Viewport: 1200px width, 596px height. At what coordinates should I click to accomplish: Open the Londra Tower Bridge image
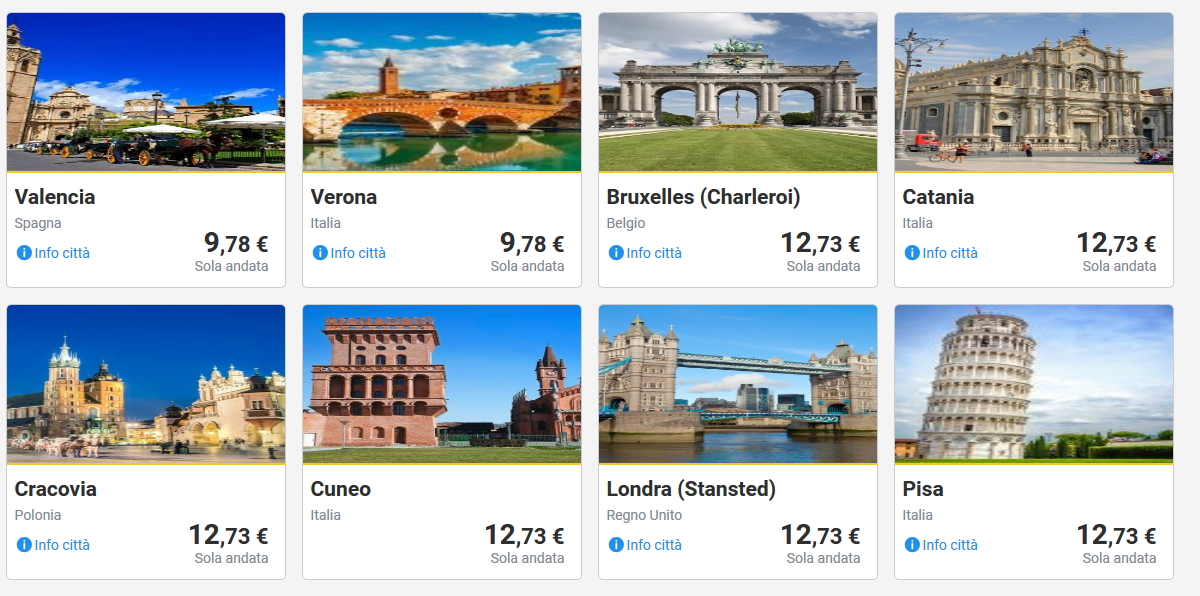coord(738,384)
